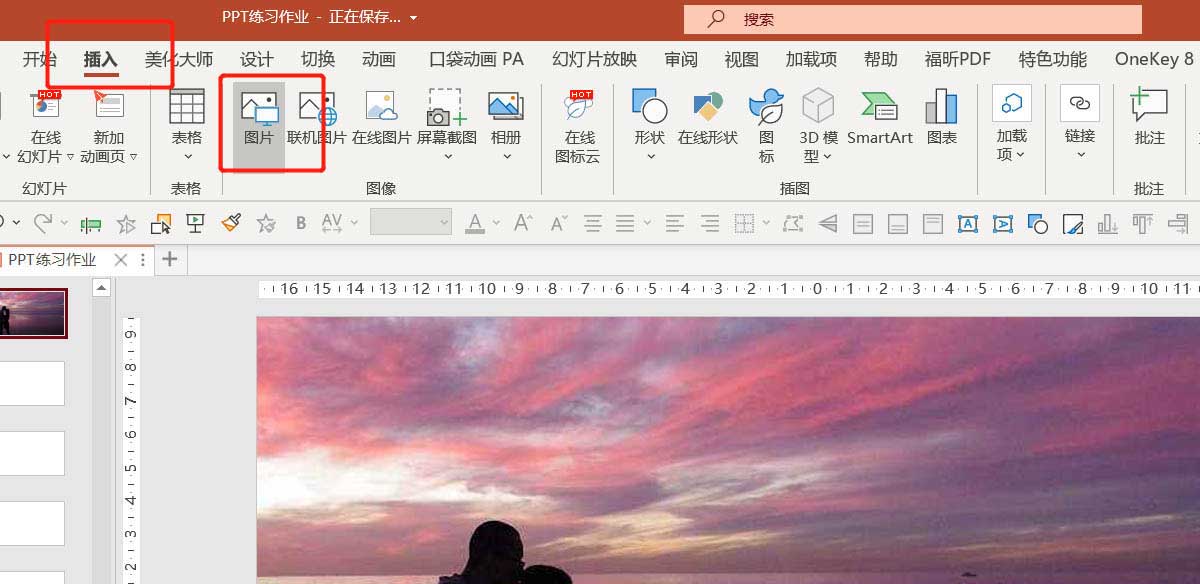
Task: Click the slide panel scroll up arrow
Action: tap(101, 288)
